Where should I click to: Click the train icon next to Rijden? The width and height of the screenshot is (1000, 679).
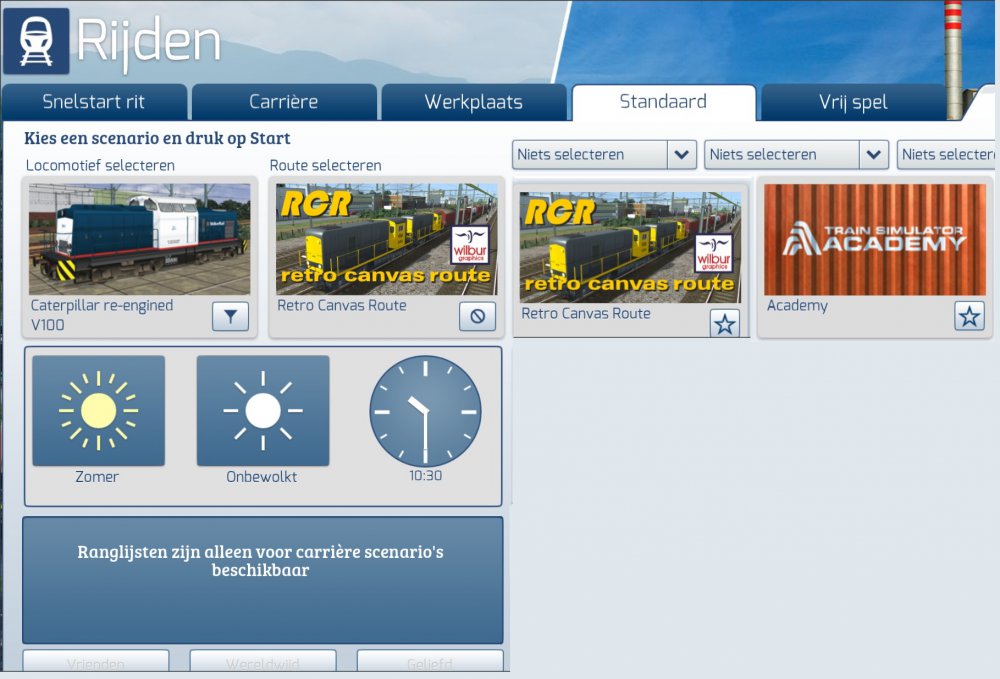(36, 41)
